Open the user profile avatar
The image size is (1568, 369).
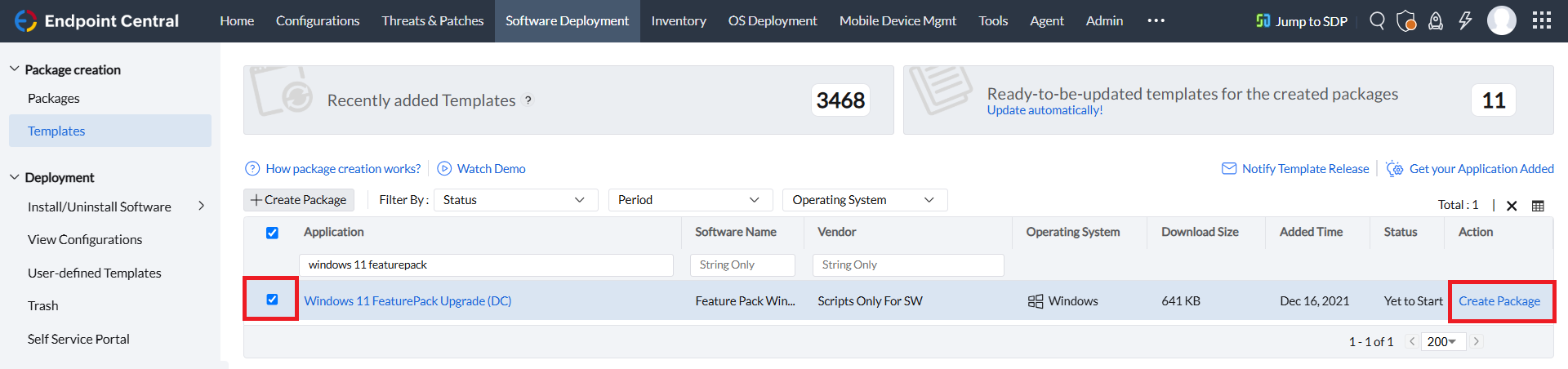click(x=1501, y=20)
